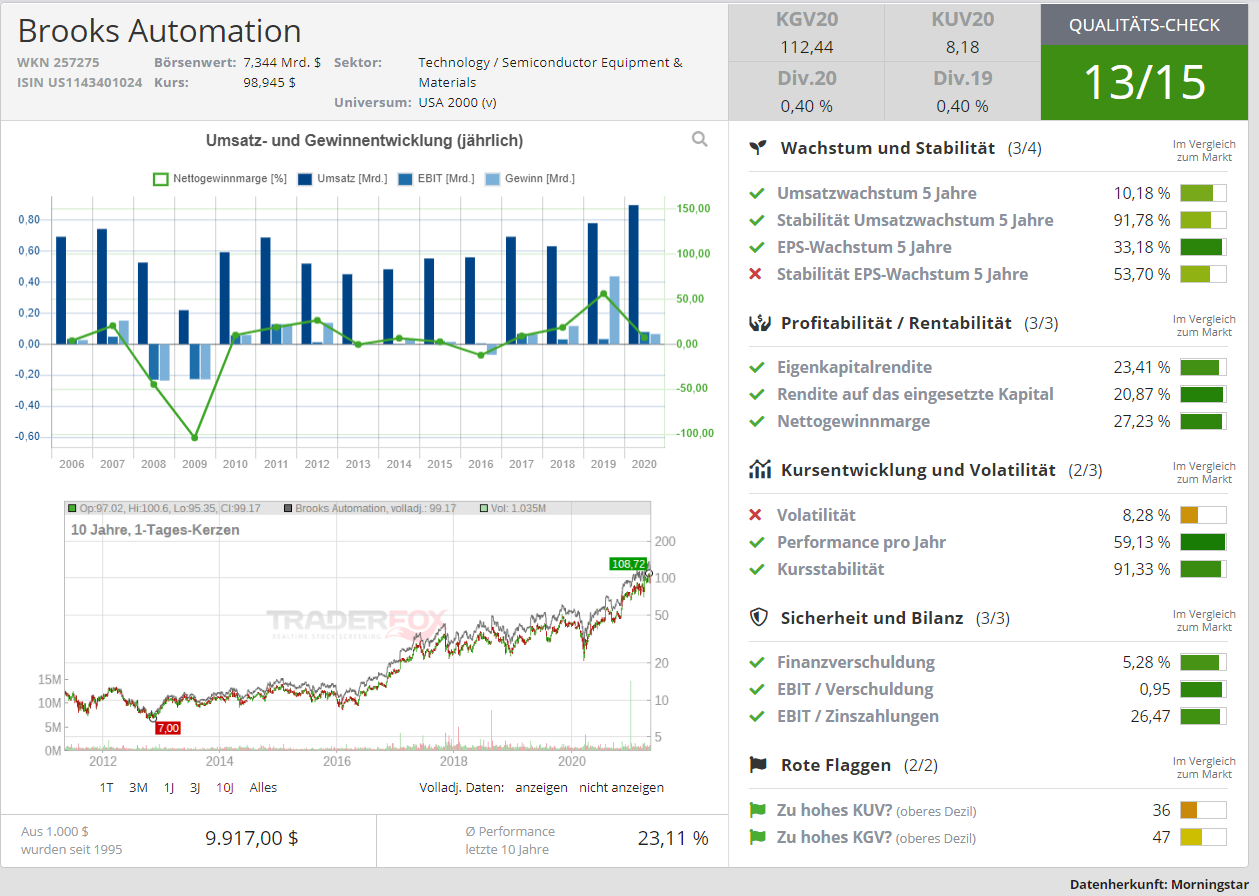Click the KUV20 value box

click(x=962, y=33)
